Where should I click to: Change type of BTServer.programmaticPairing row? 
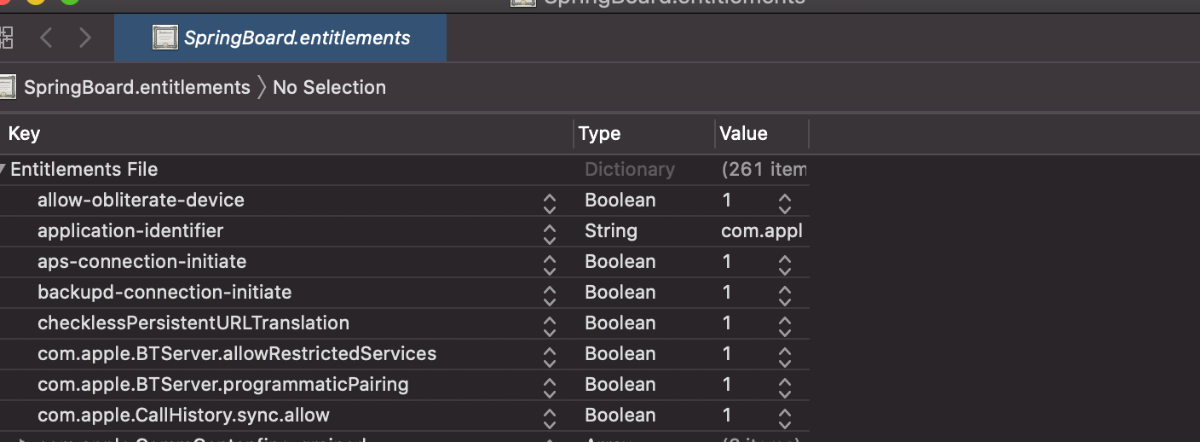tap(620, 384)
